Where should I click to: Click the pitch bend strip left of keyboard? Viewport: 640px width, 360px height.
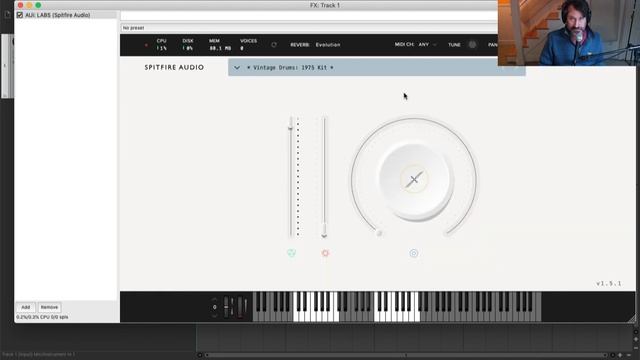tap(226, 307)
